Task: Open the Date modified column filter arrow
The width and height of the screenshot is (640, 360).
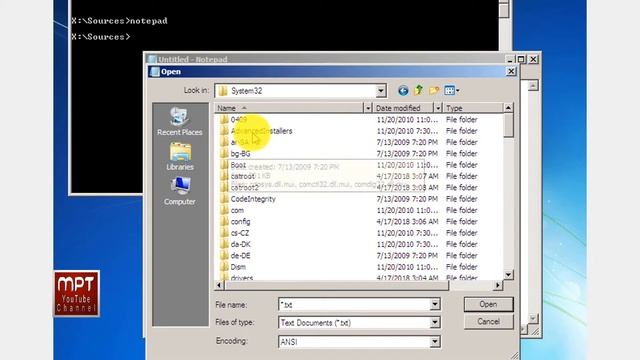Action: [438, 108]
